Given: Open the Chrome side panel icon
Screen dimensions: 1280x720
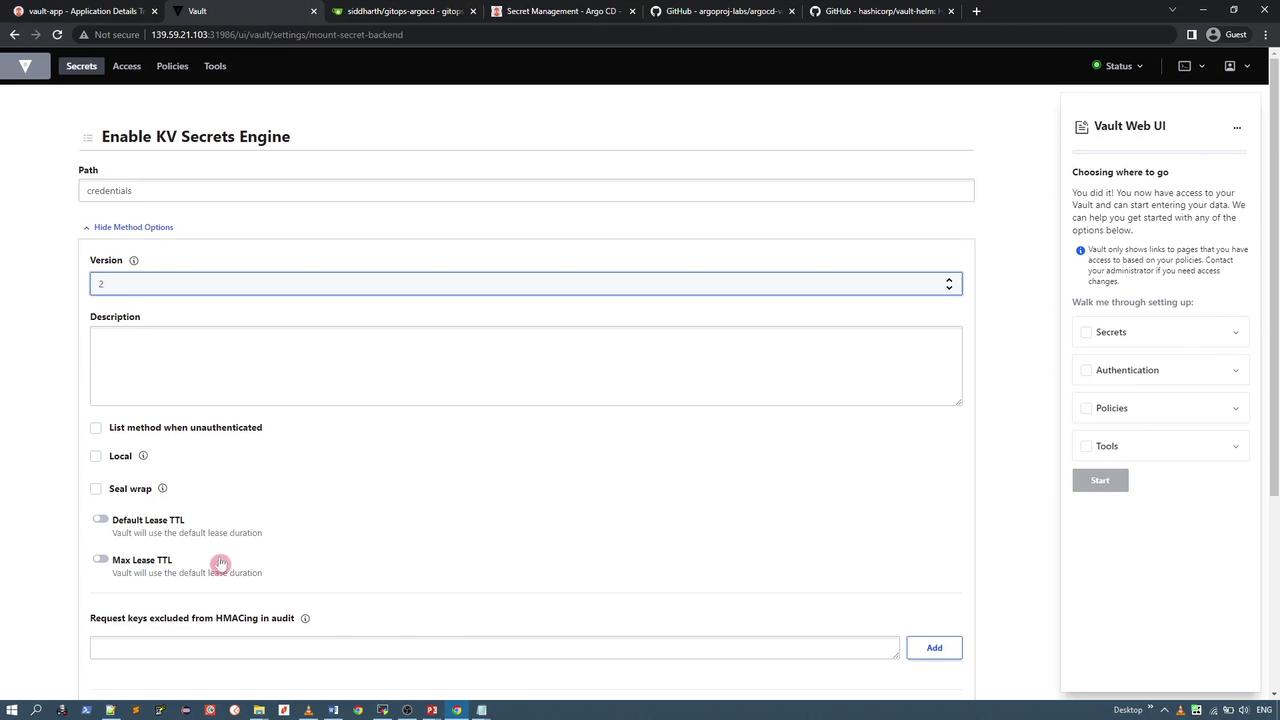Looking at the screenshot, I should tap(1191, 35).
